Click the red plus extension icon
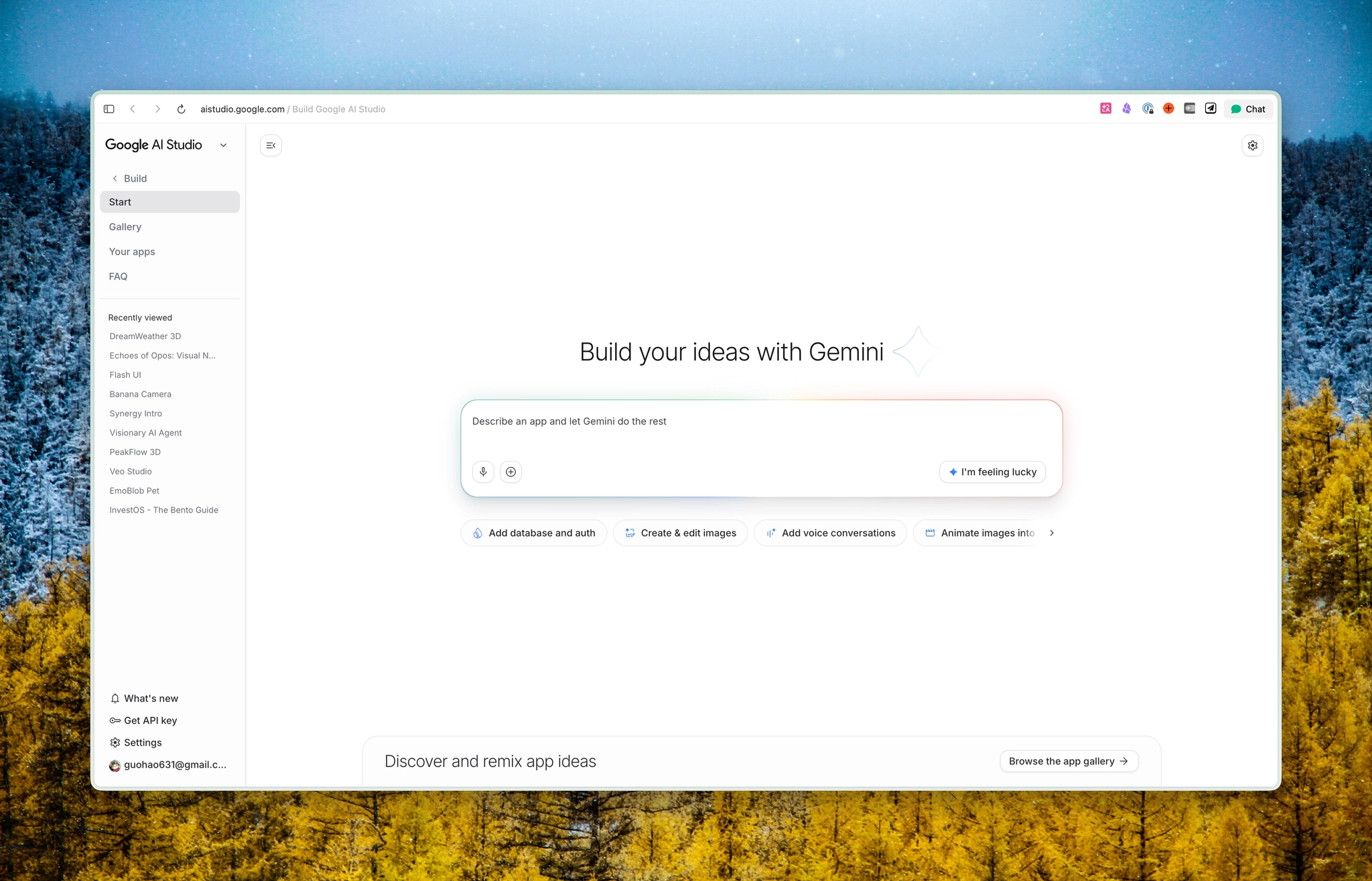1372x881 pixels. pos(1168,109)
